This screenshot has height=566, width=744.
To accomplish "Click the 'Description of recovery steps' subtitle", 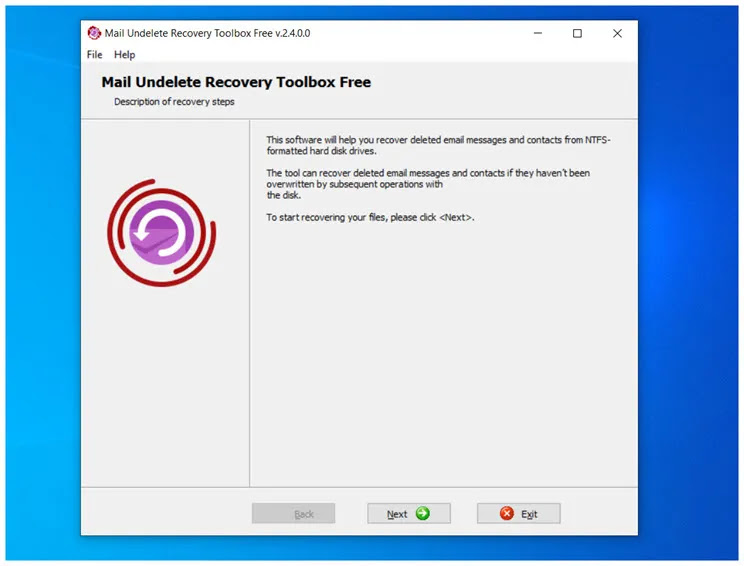I will click(x=174, y=102).
